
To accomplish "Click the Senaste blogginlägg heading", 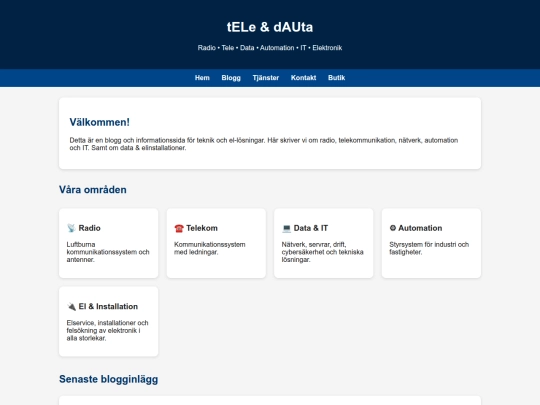I will tap(108, 379).
